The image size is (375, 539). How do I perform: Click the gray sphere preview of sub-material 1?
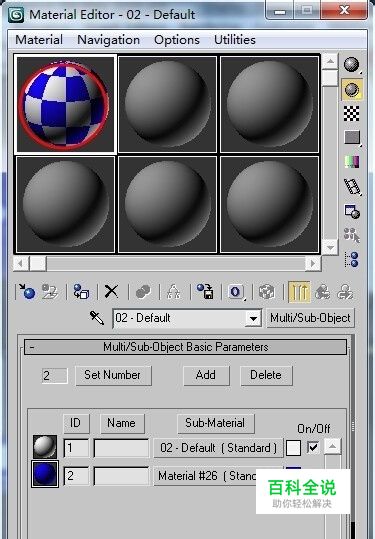45,447
